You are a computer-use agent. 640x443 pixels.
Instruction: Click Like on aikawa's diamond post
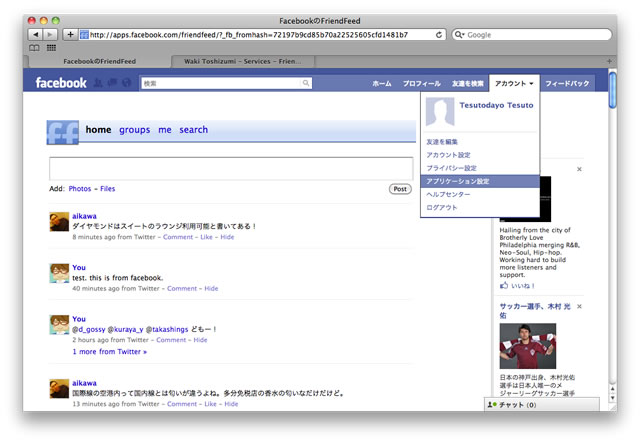click(207, 237)
